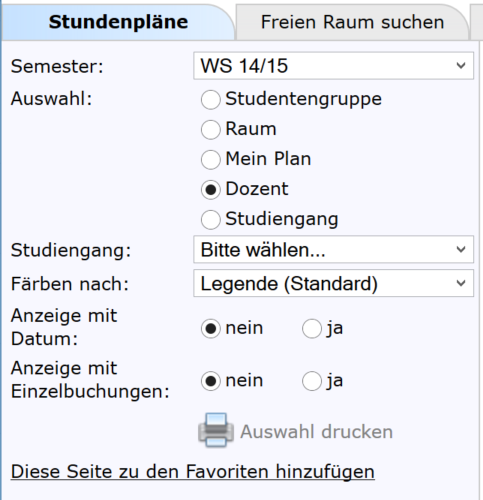Choose the Mein Plan radio button

pos(211,160)
